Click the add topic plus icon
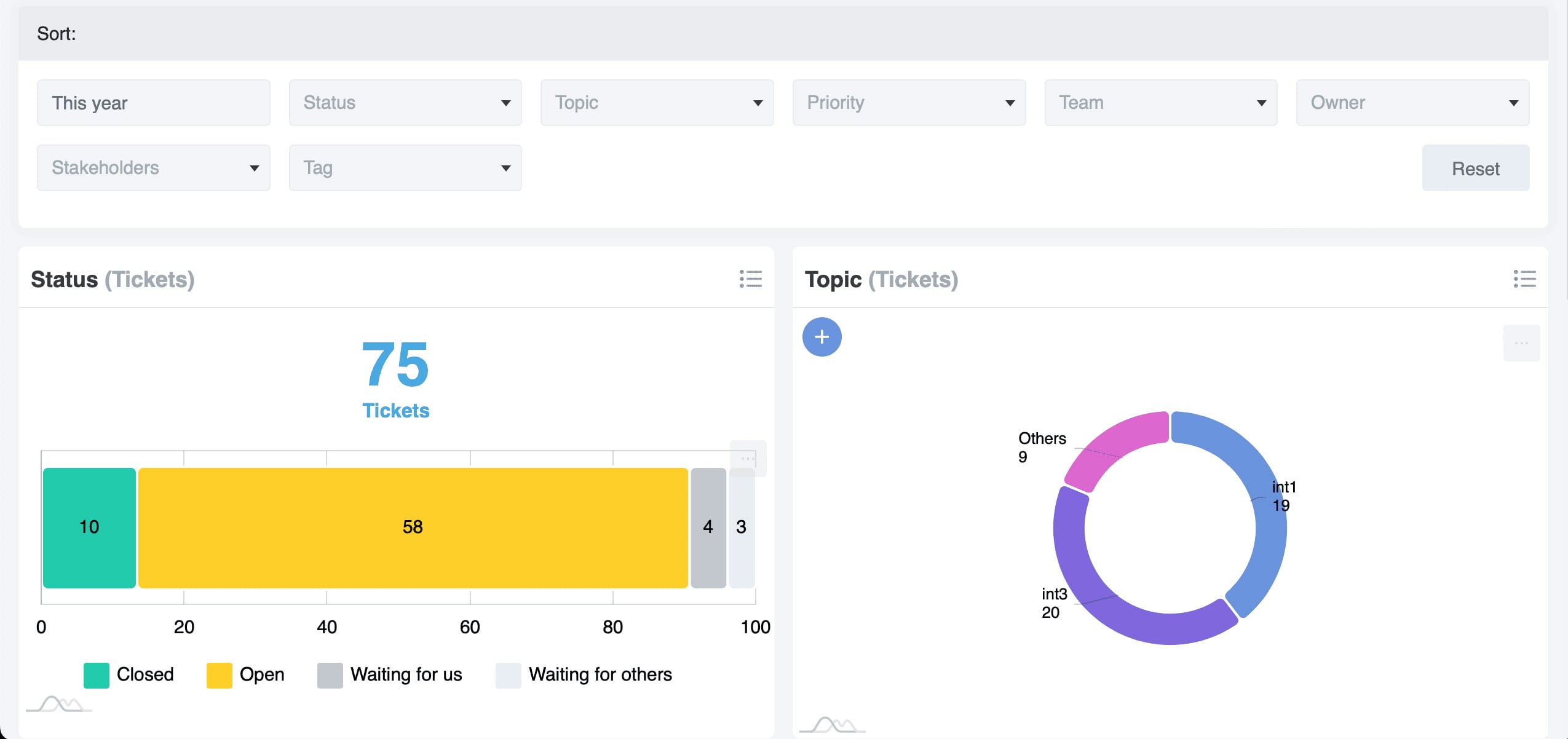Viewport: 1568px width, 739px height. (822, 336)
